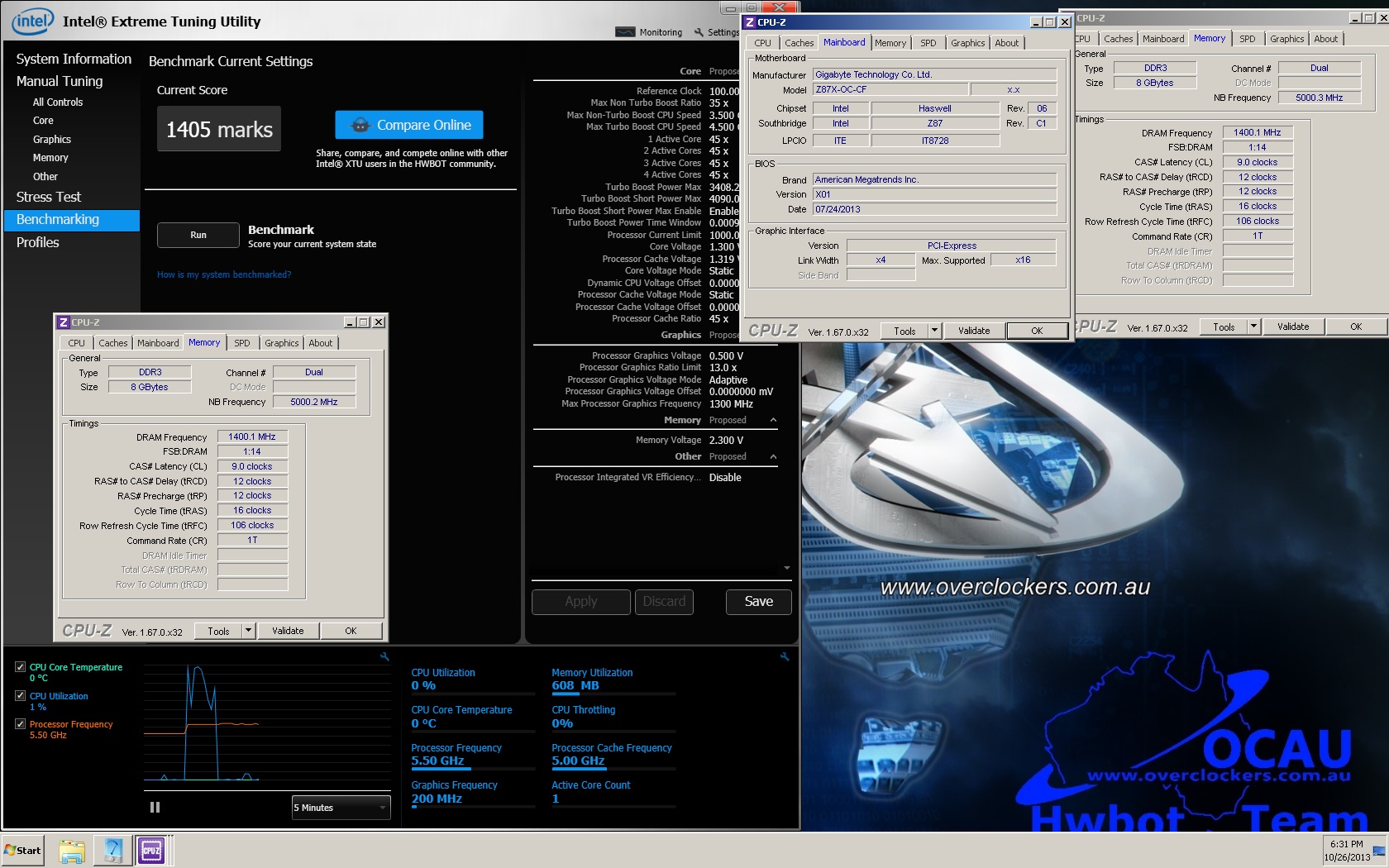Switch to CPU tab in Mainboard CPU-Z window
The height and width of the screenshot is (868, 1389).
point(762,43)
